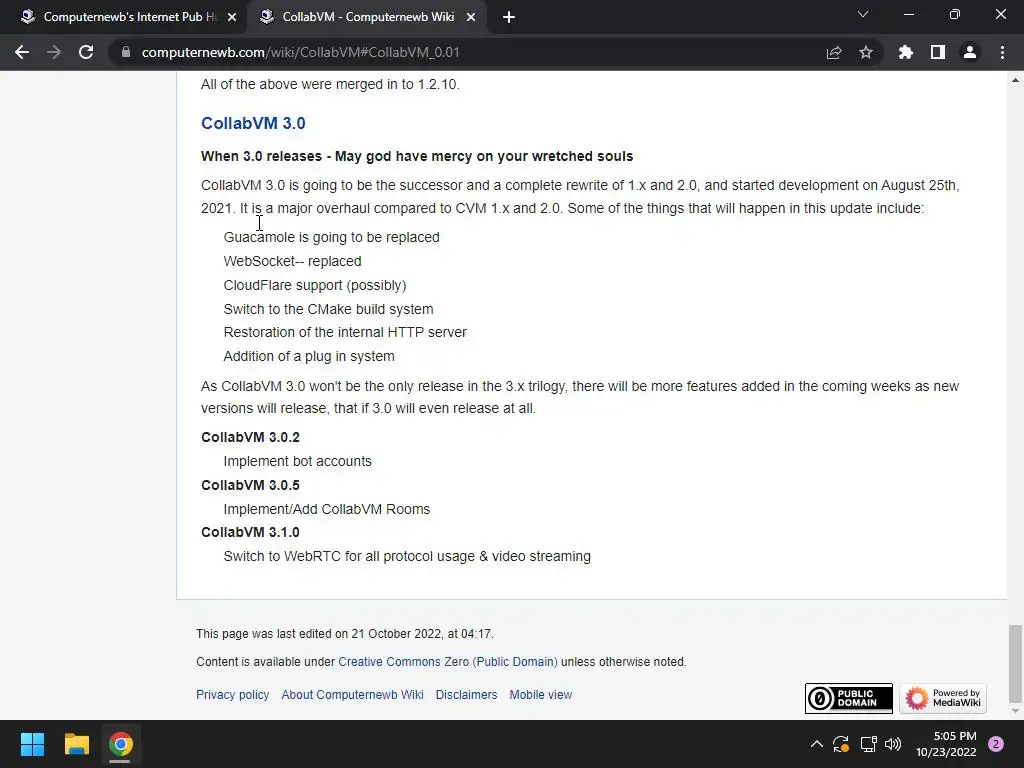
Task: Click the Powered by MediaWiki badge
Action: click(943, 698)
